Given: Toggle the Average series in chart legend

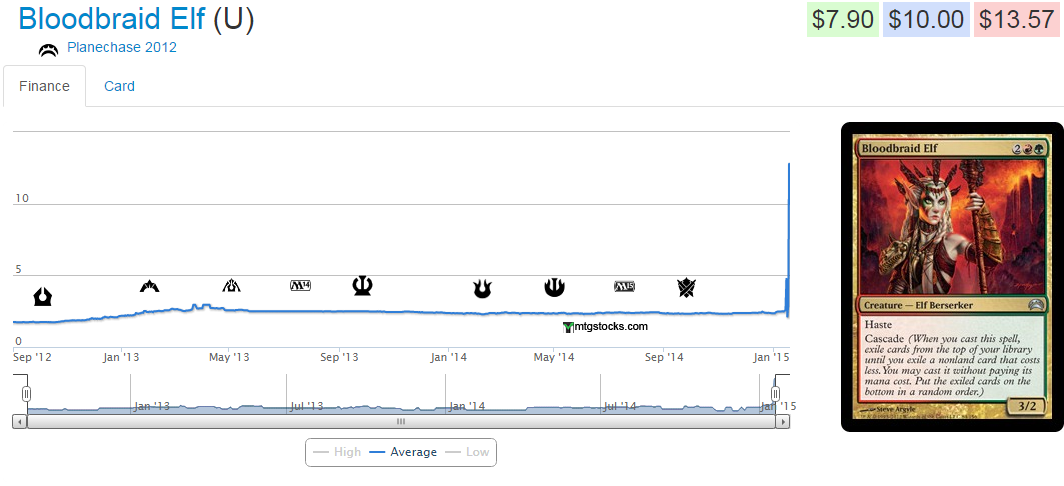Looking at the screenshot, I should pos(403,452).
